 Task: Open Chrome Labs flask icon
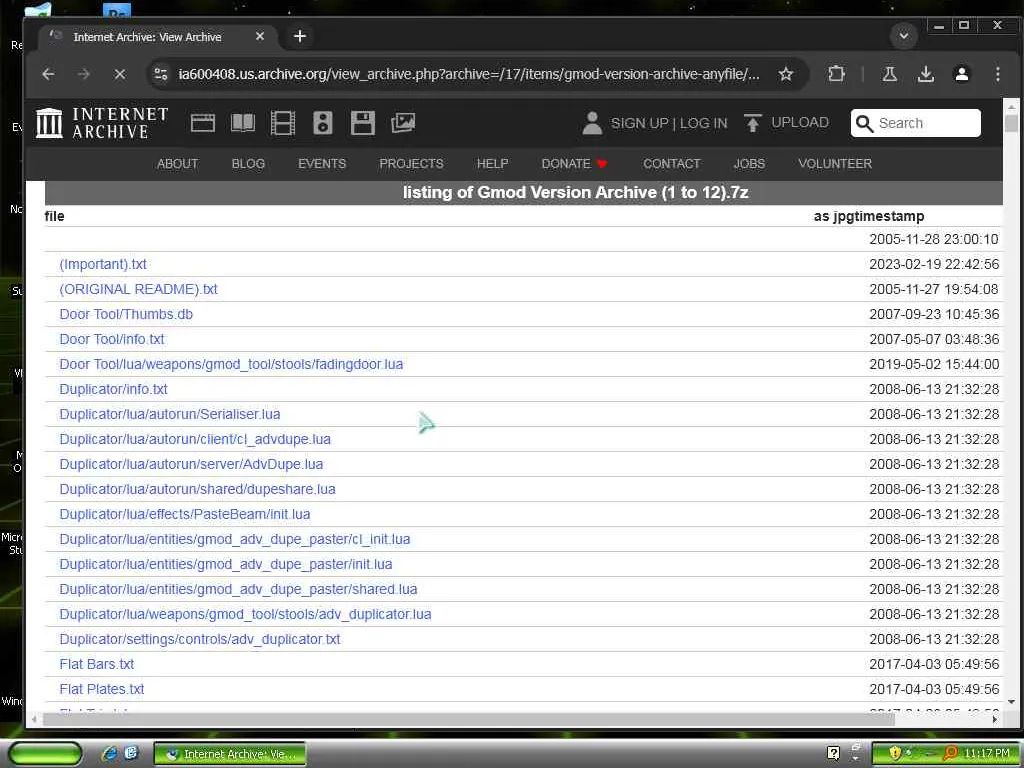889,74
